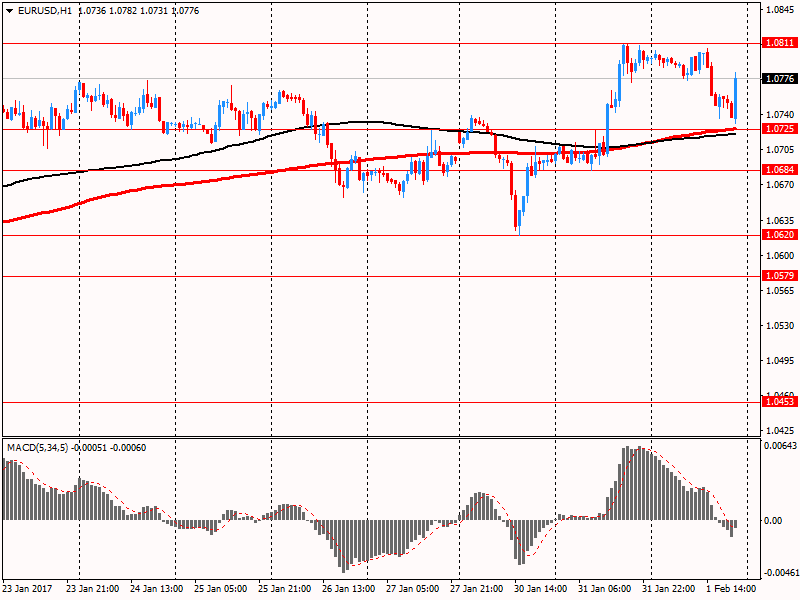Expand the arrow beside the EURUSD,H1 title
The width and height of the screenshot is (800, 600).
coord(9,10)
